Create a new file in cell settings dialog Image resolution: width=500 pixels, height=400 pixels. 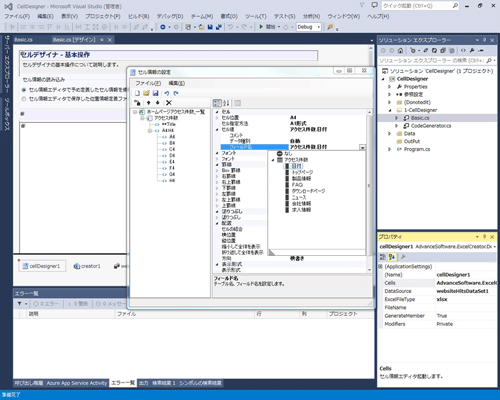click(x=137, y=93)
